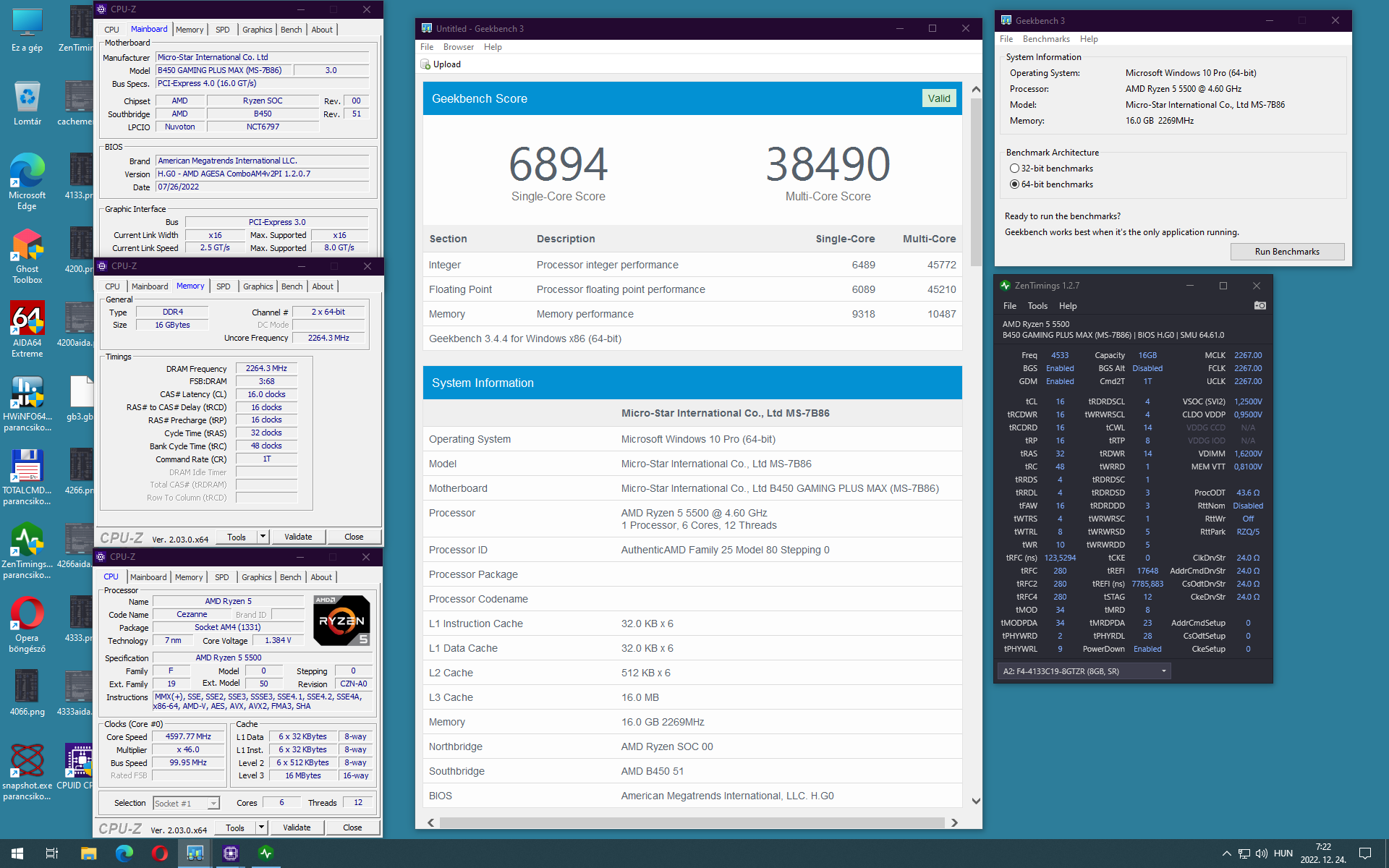Open Edge from the taskbar
1389x868 pixels.
point(124,854)
